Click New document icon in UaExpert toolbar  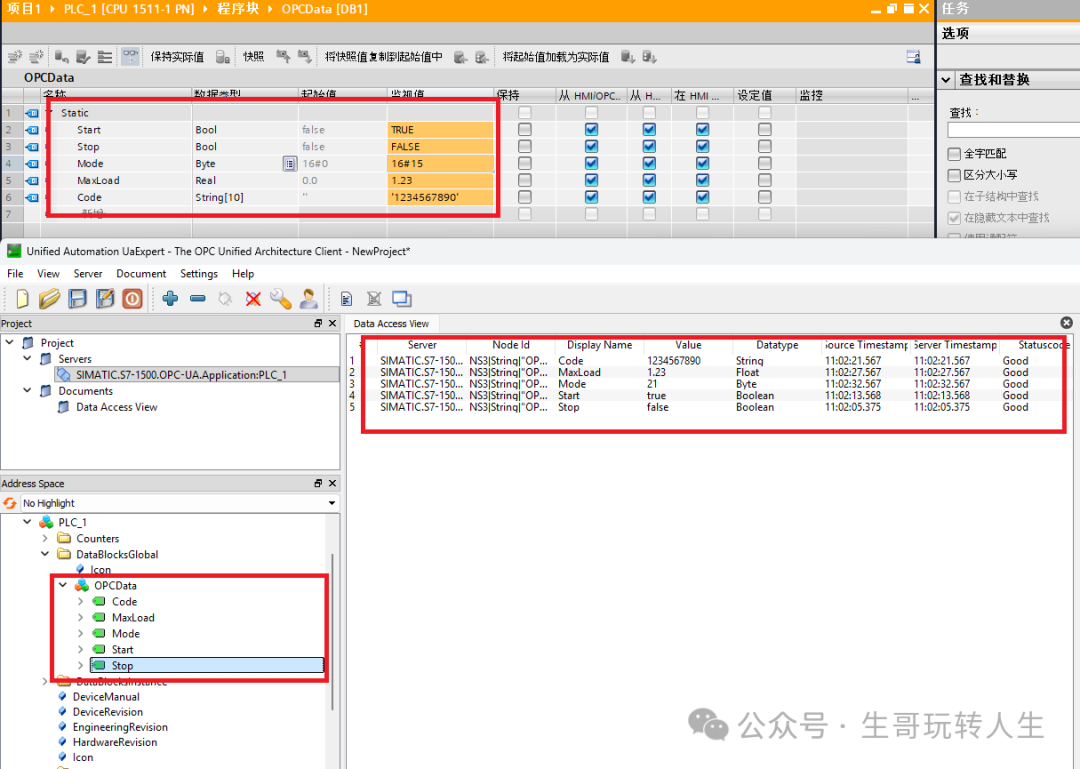pos(22,298)
